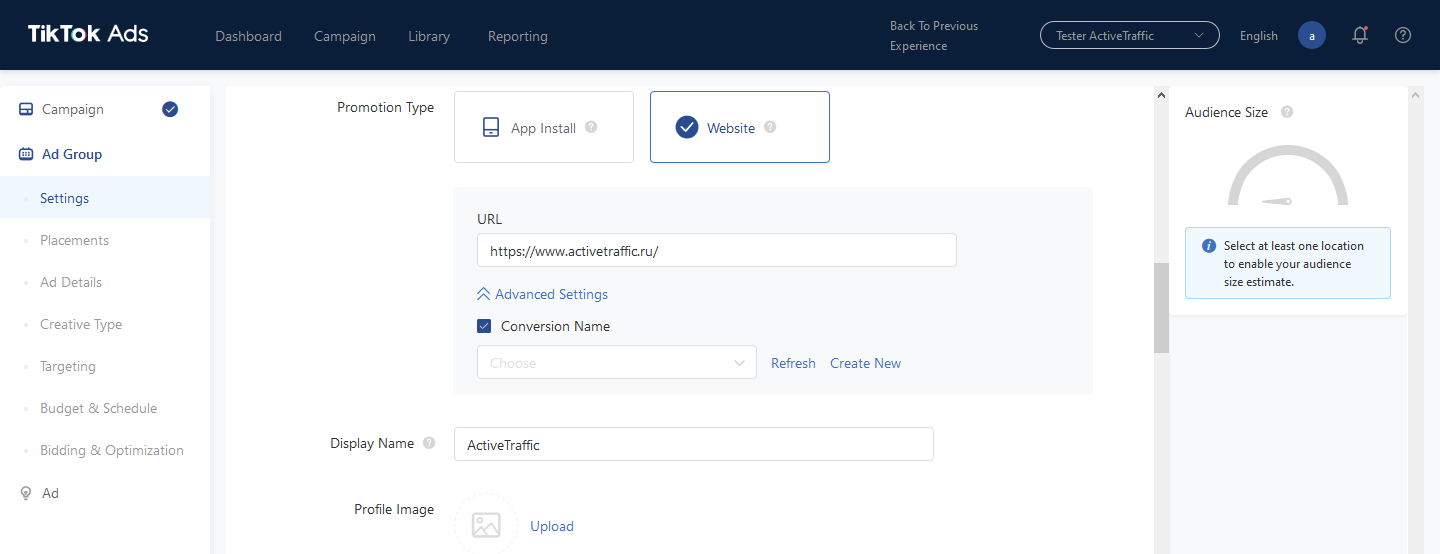Collapse the Advanced Settings section
The height and width of the screenshot is (554, 1440).
coord(542,294)
